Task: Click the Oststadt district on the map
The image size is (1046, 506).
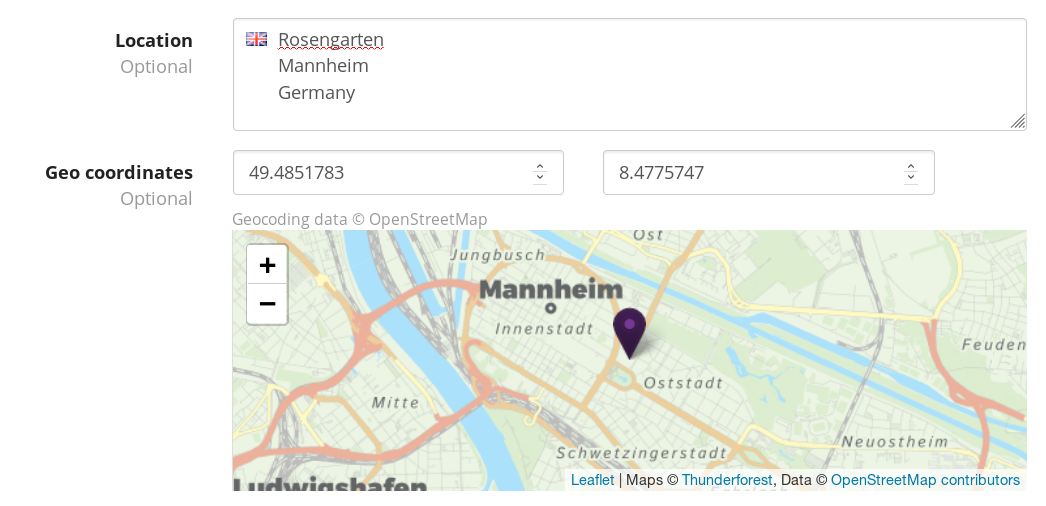Action: coord(683,383)
